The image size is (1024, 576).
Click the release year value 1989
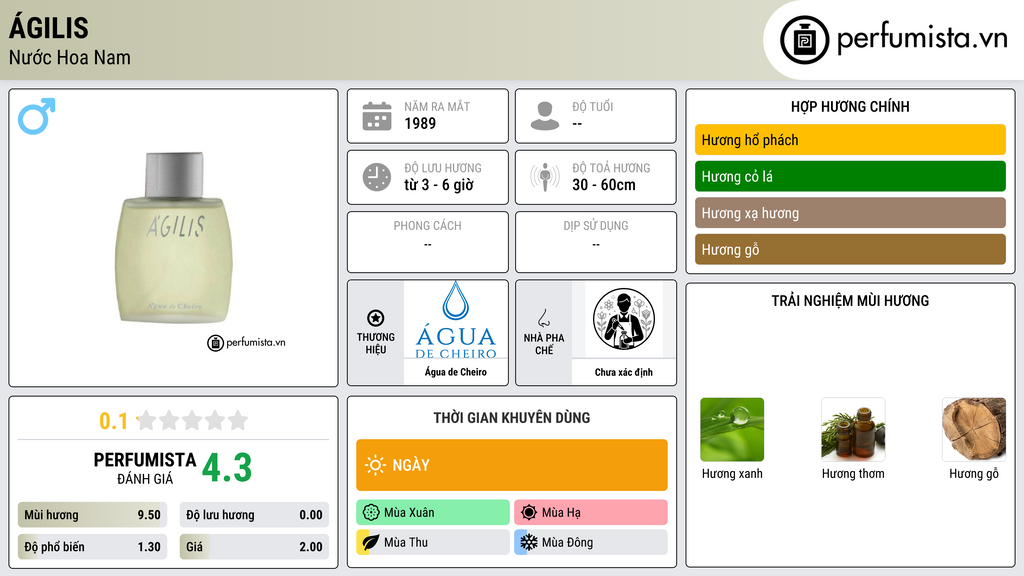420,123
